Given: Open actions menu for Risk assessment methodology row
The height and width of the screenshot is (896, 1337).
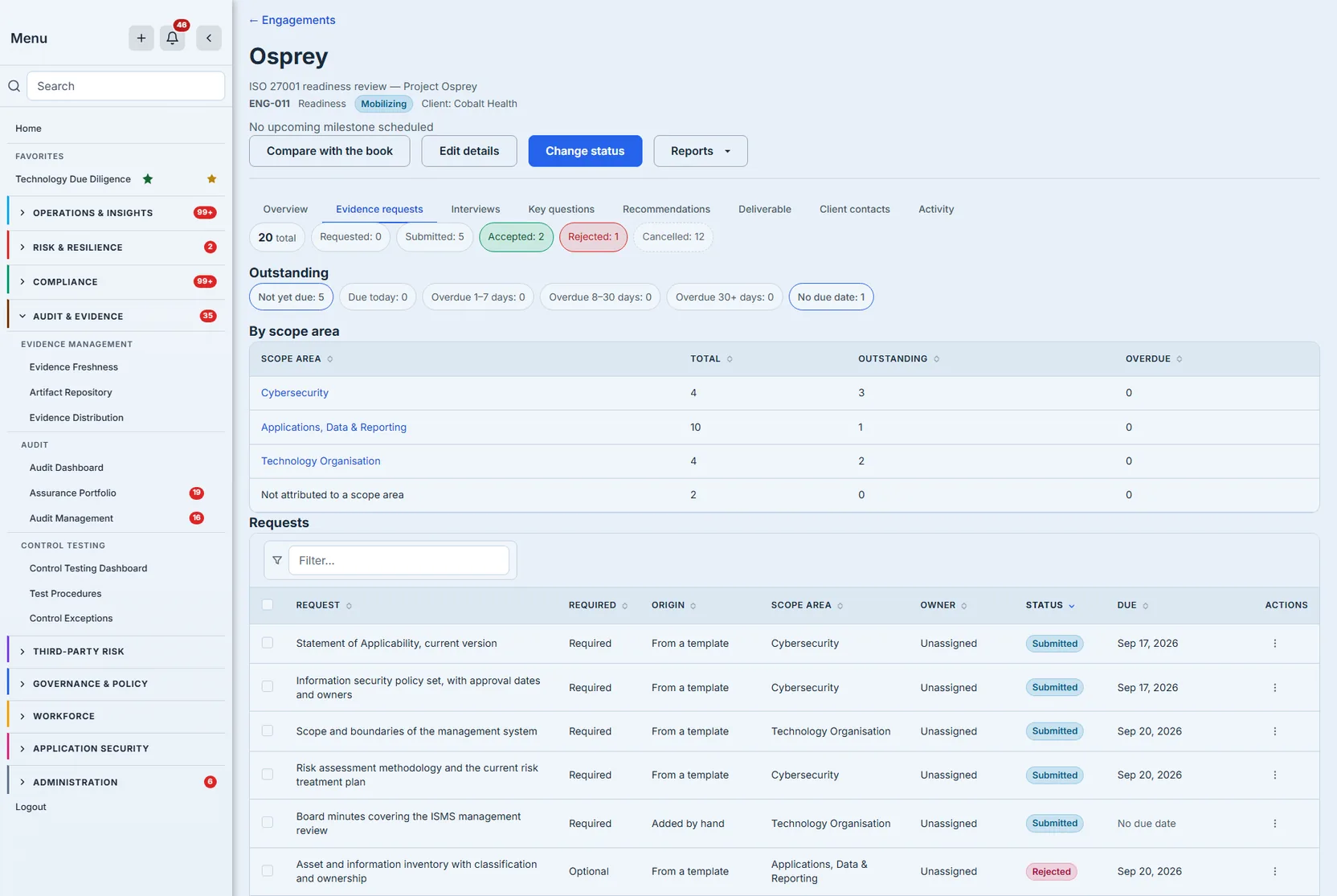Looking at the screenshot, I should tap(1274, 775).
